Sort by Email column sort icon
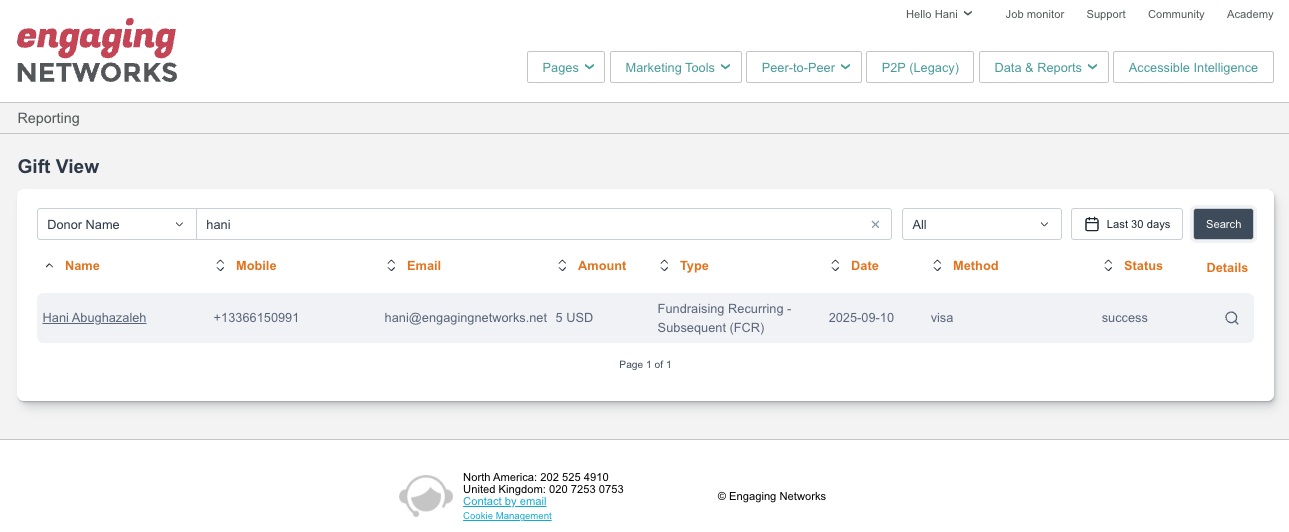Image resolution: width=1289 pixels, height=532 pixels. [x=392, y=266]
